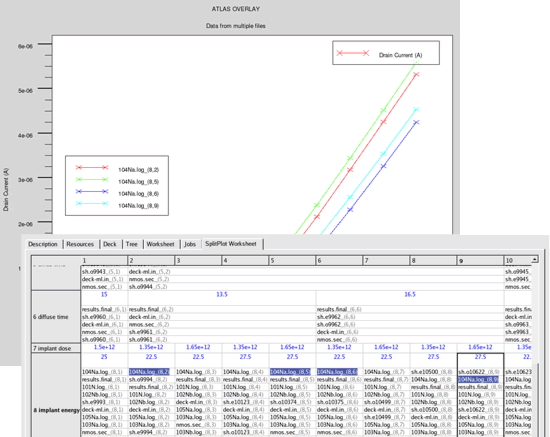This screenshot has height=437, width=550.
Task: Click the '7 implant dose' row header
Action: 56,348
